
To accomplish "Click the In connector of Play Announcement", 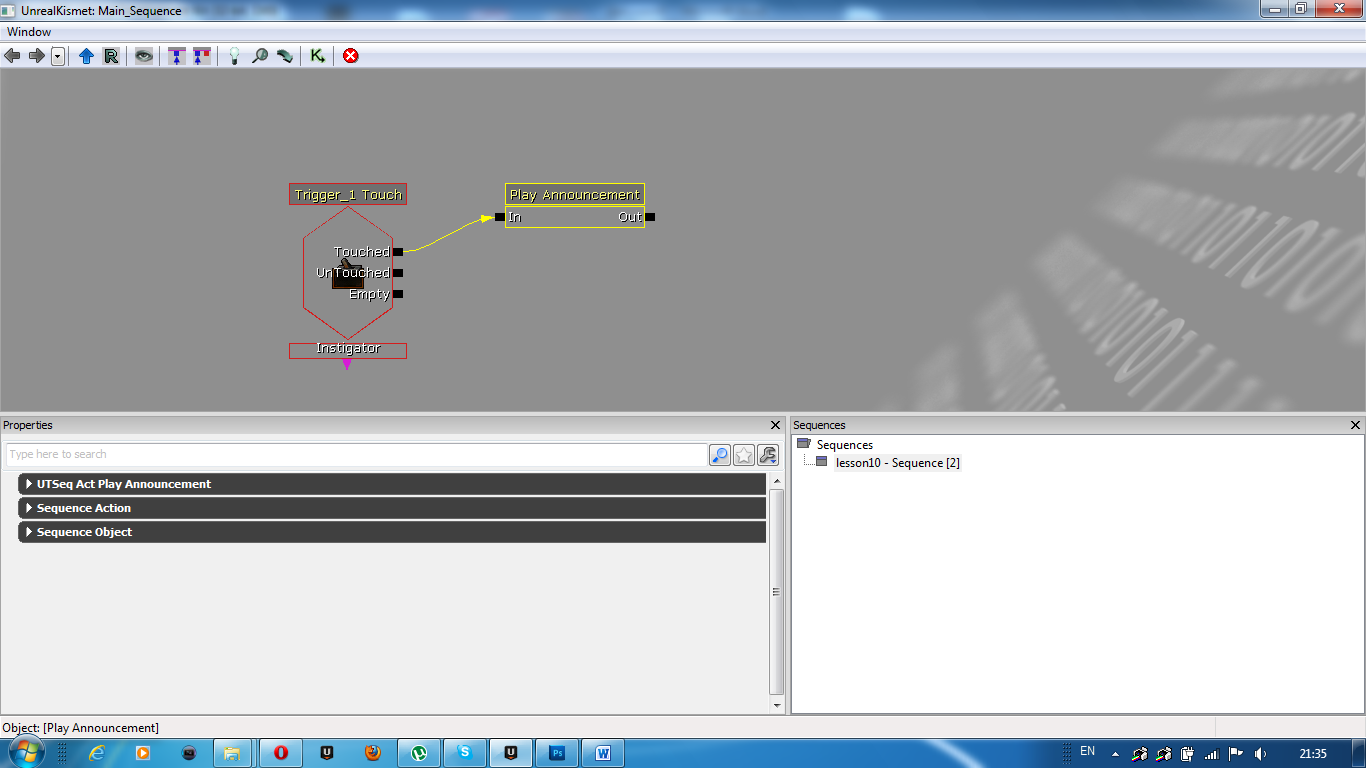I will [500, 217].
